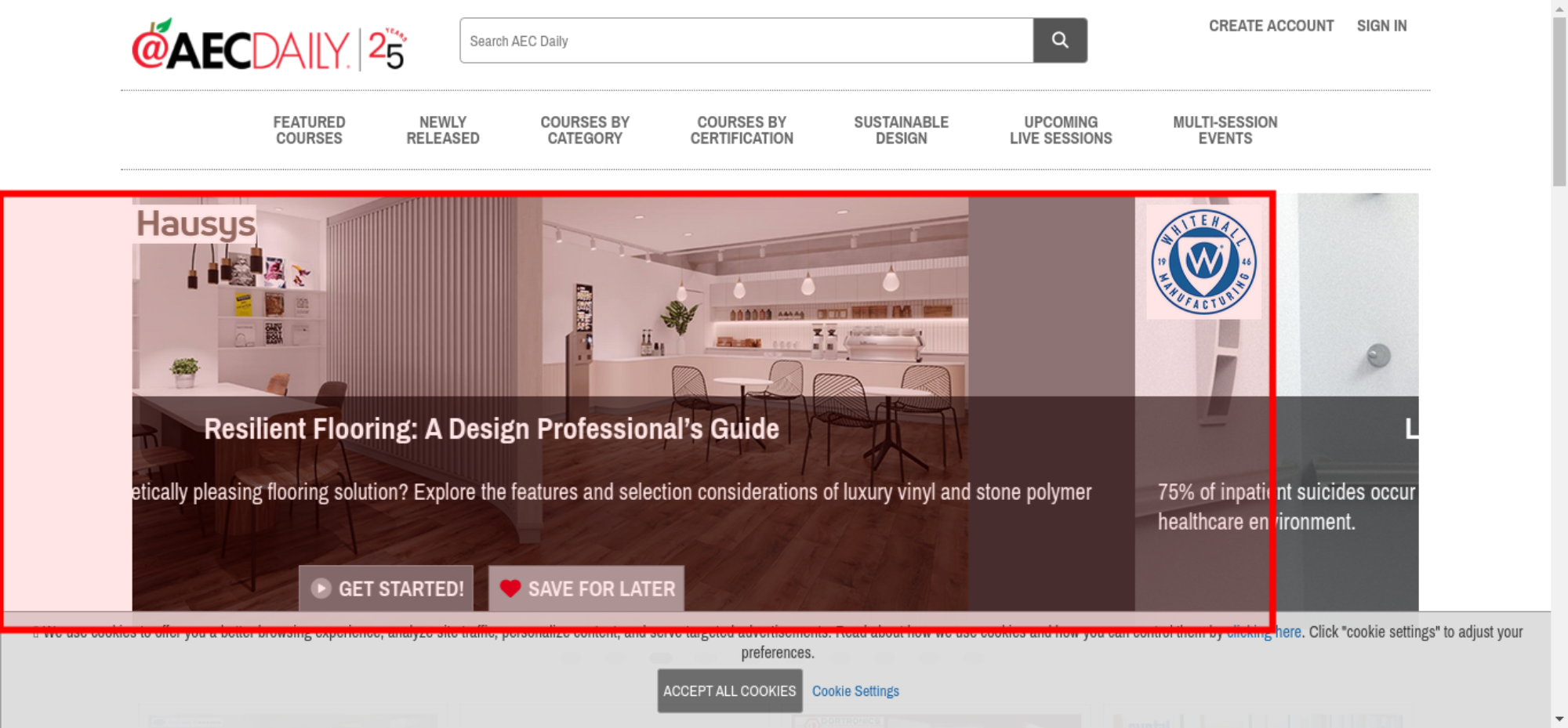Accept all cookies

[x=730, y=690]
